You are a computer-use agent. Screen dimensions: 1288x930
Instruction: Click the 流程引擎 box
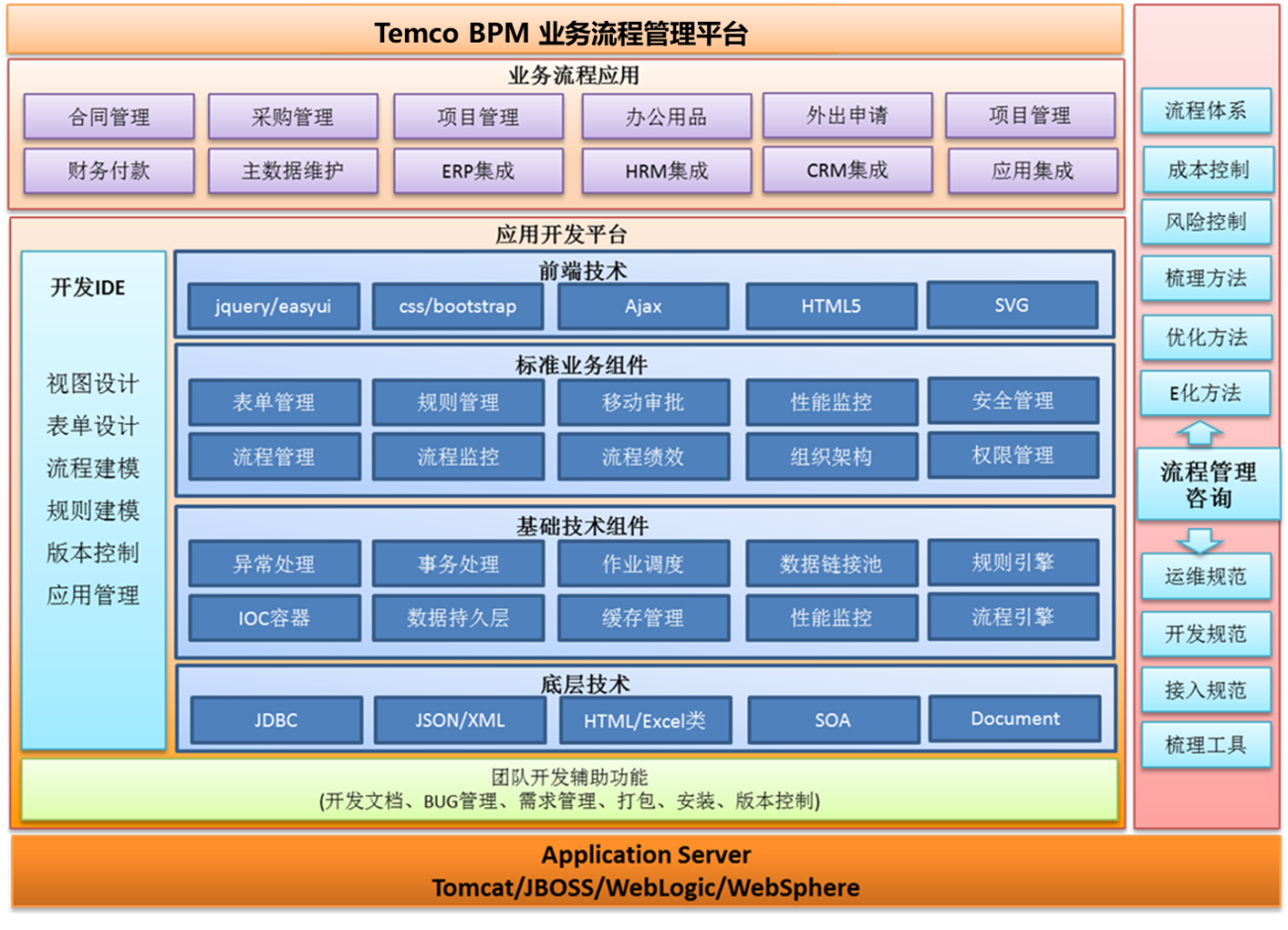pos(1012,616)
